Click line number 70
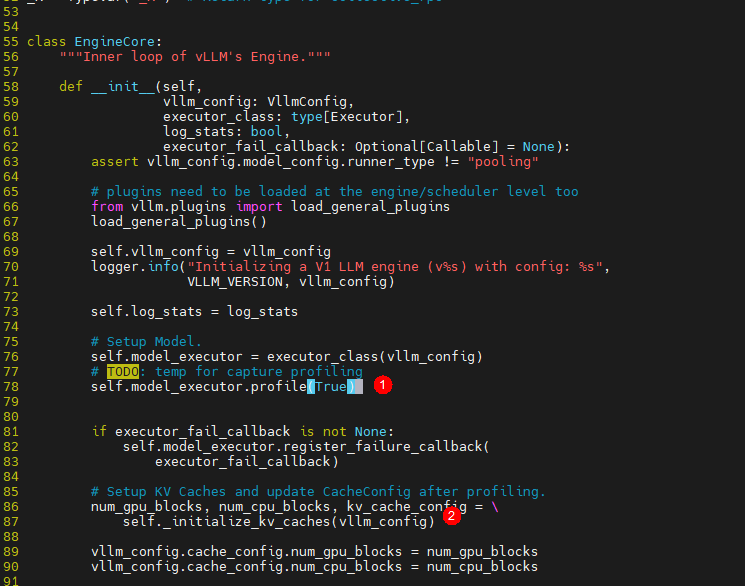 pyautogui.click(x=11, y=267)
